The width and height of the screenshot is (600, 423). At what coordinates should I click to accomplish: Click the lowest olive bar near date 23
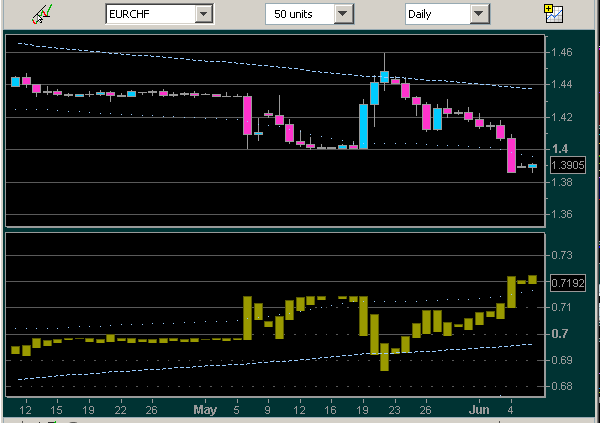coord(384,355)
